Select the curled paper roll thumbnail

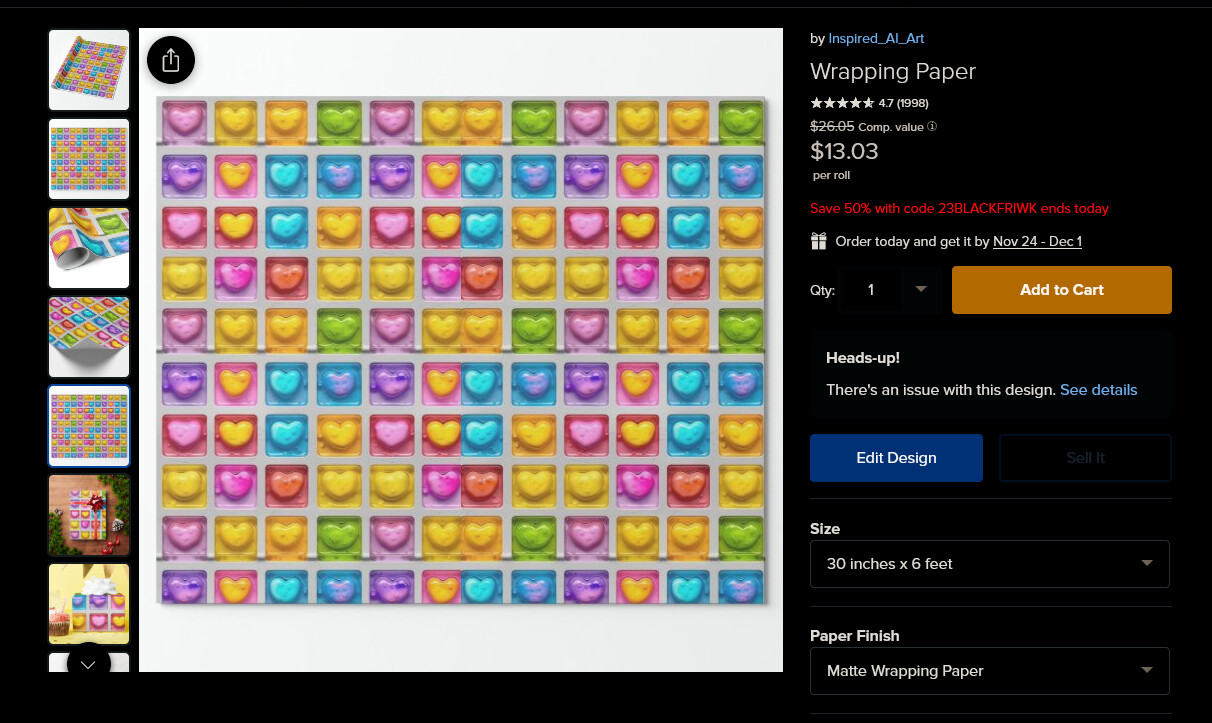coord(89,248)
